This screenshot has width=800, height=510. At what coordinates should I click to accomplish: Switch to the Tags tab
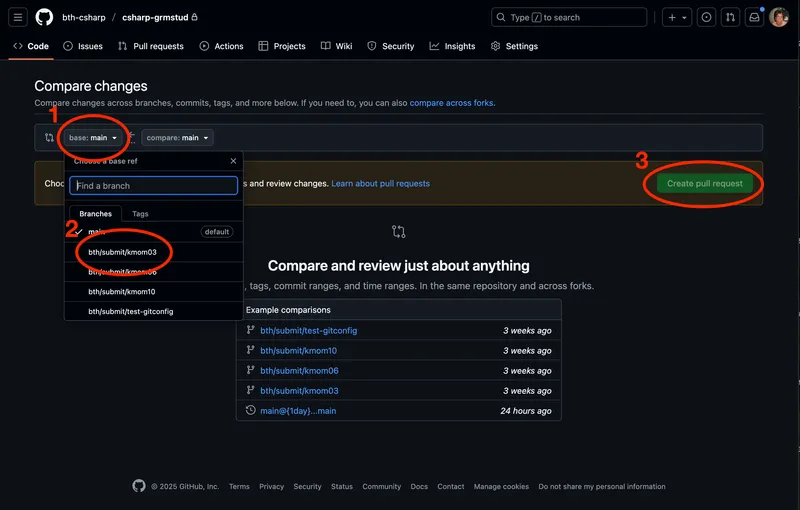(x=140, y=214)
